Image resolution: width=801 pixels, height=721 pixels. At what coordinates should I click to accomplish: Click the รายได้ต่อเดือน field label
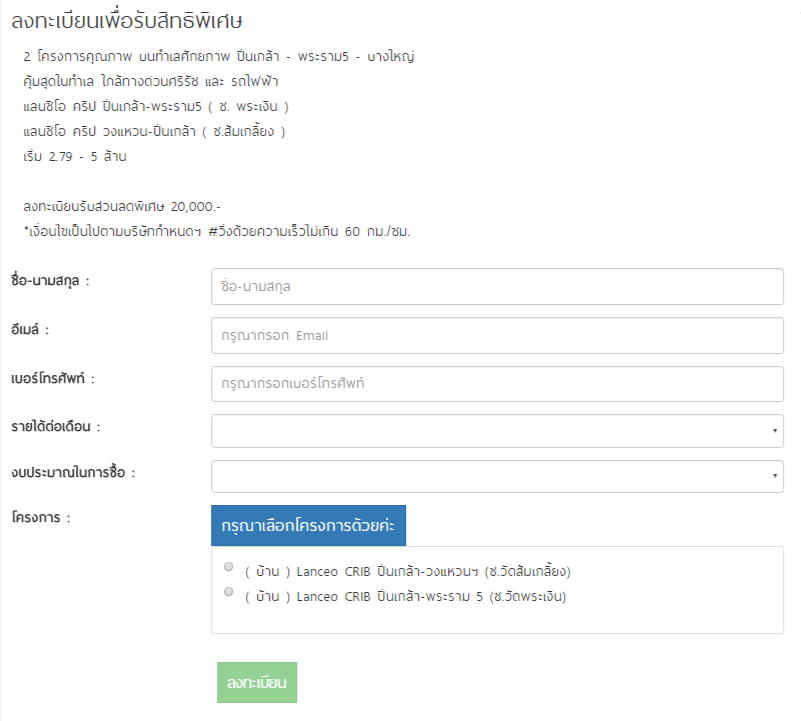56,427
